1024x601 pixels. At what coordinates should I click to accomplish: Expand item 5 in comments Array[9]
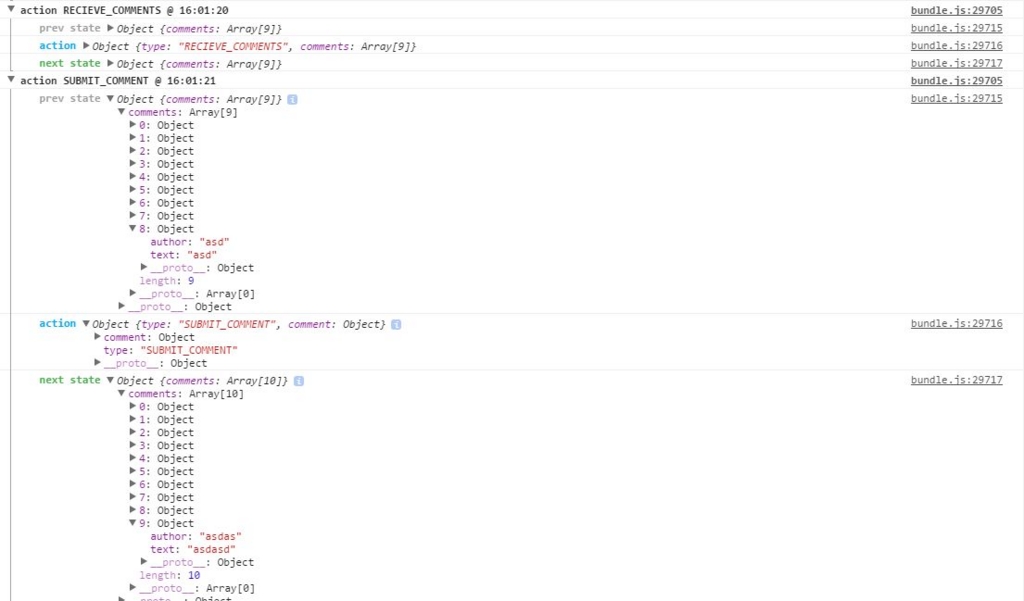(133, 189)
